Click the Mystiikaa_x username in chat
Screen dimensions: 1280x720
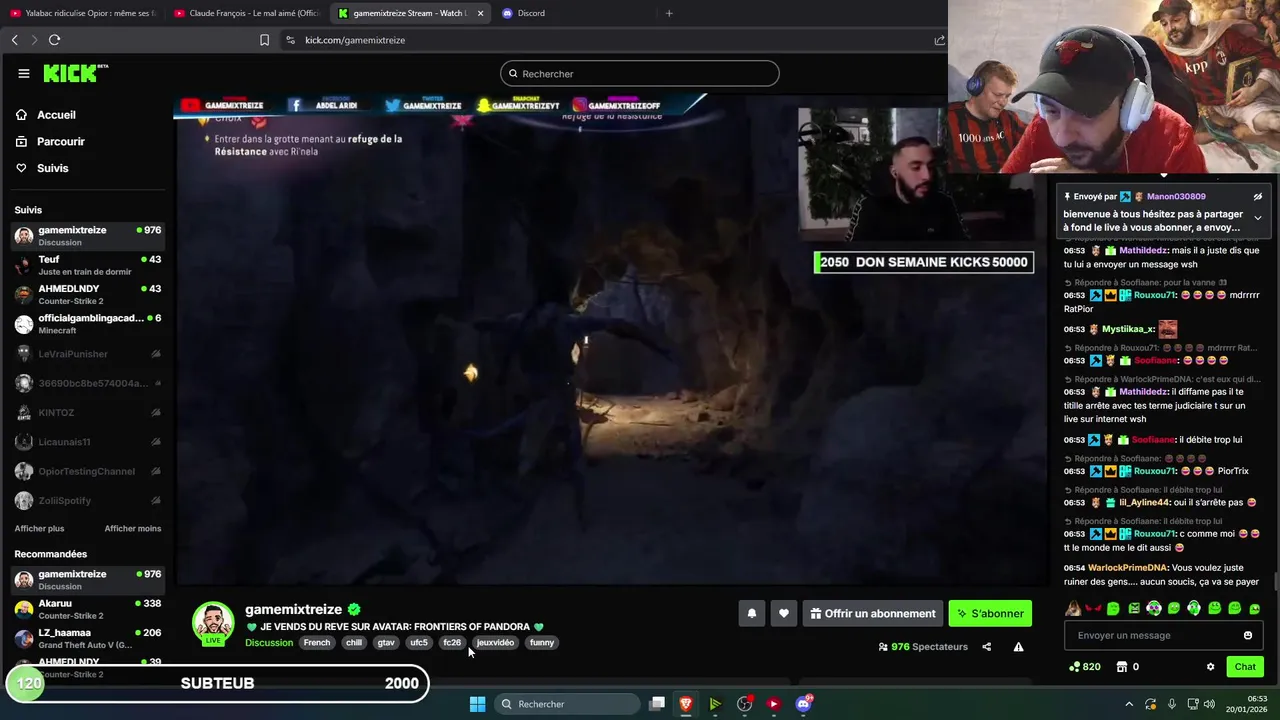click(1128, 329)
